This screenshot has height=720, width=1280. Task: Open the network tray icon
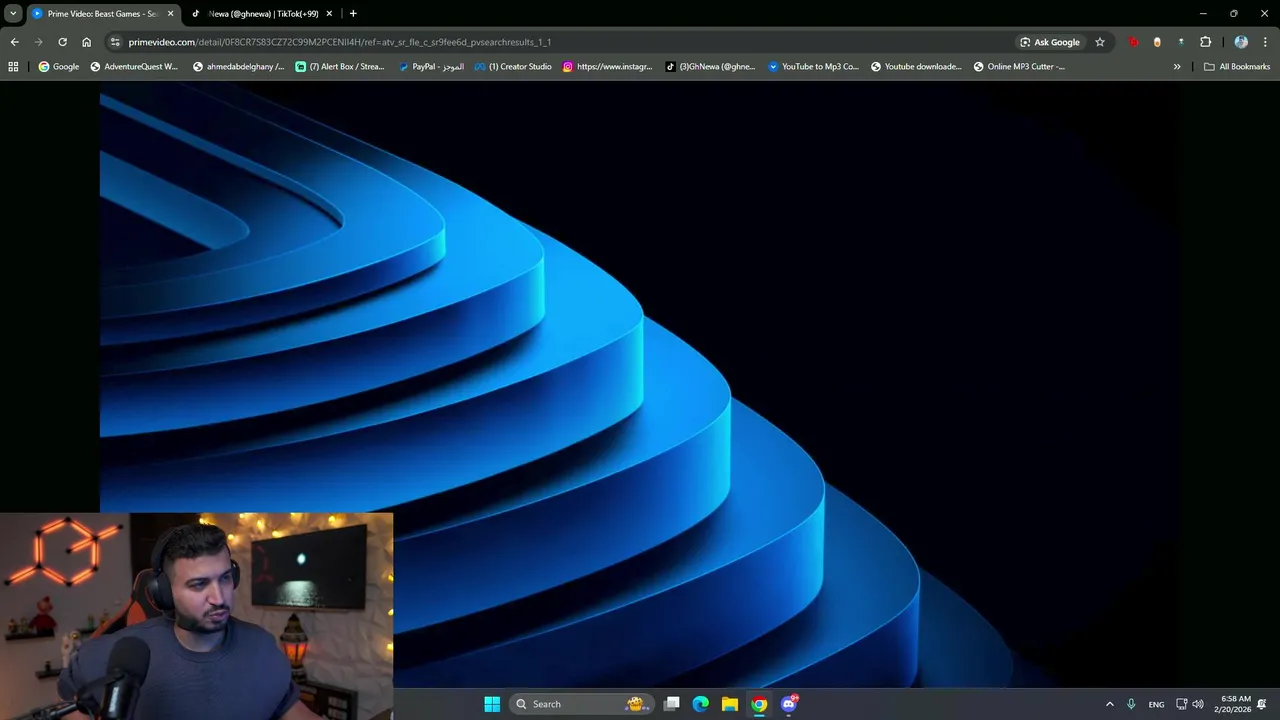[x=1181, y=704]
